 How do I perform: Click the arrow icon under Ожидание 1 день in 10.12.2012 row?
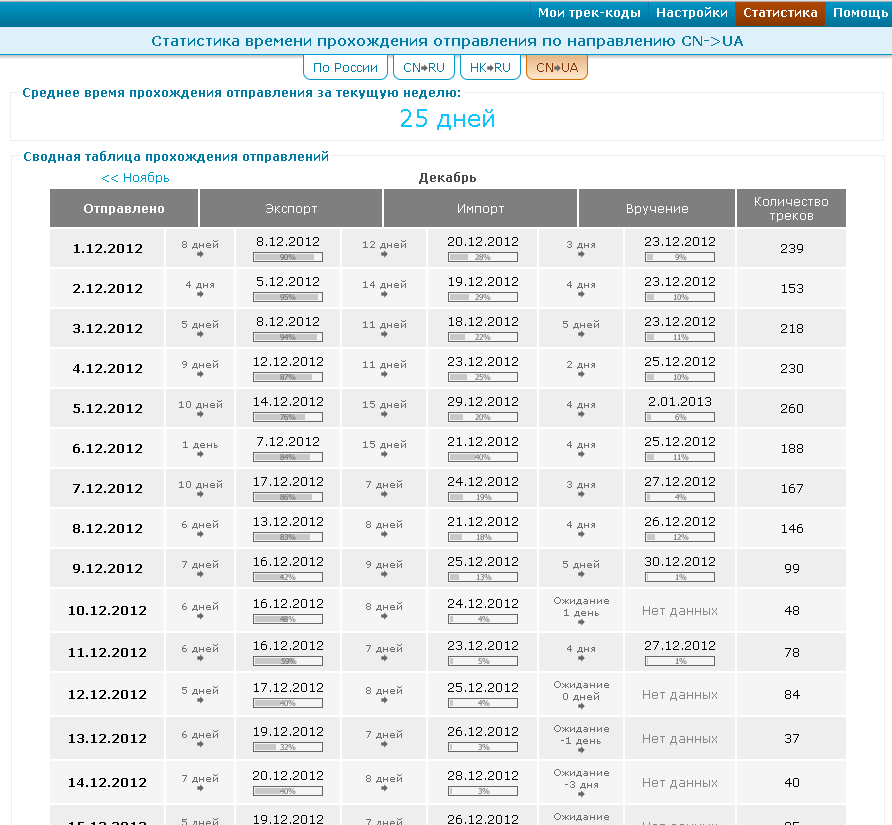point(581,622)
